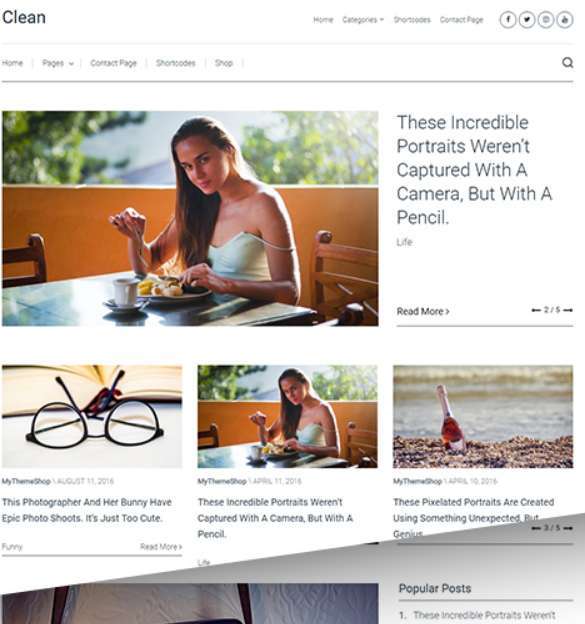Open the Facebook social icon
The height and width of the screenshot is (624, 585).
[508, 20]
